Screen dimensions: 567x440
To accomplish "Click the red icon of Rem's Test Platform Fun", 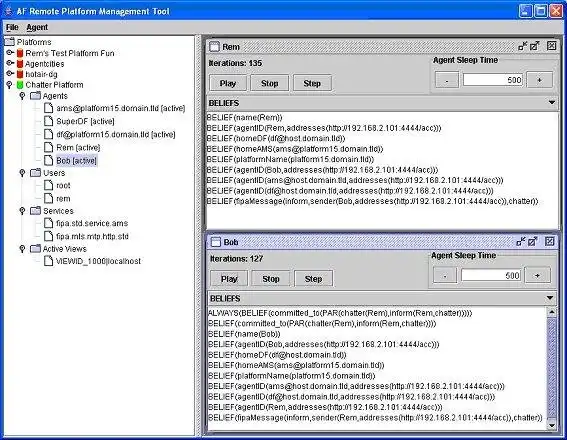I will point(20,53).
